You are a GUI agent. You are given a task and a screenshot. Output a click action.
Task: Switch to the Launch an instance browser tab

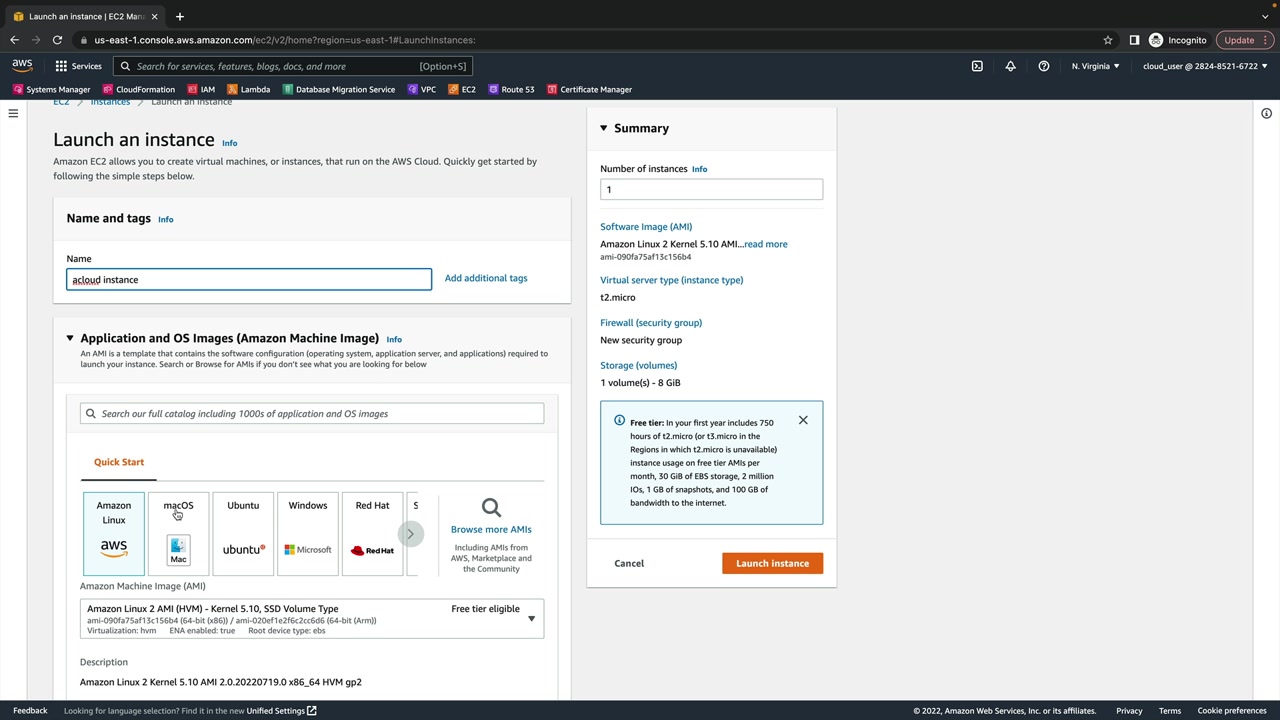pyautogui.click(x=86, y=16)
